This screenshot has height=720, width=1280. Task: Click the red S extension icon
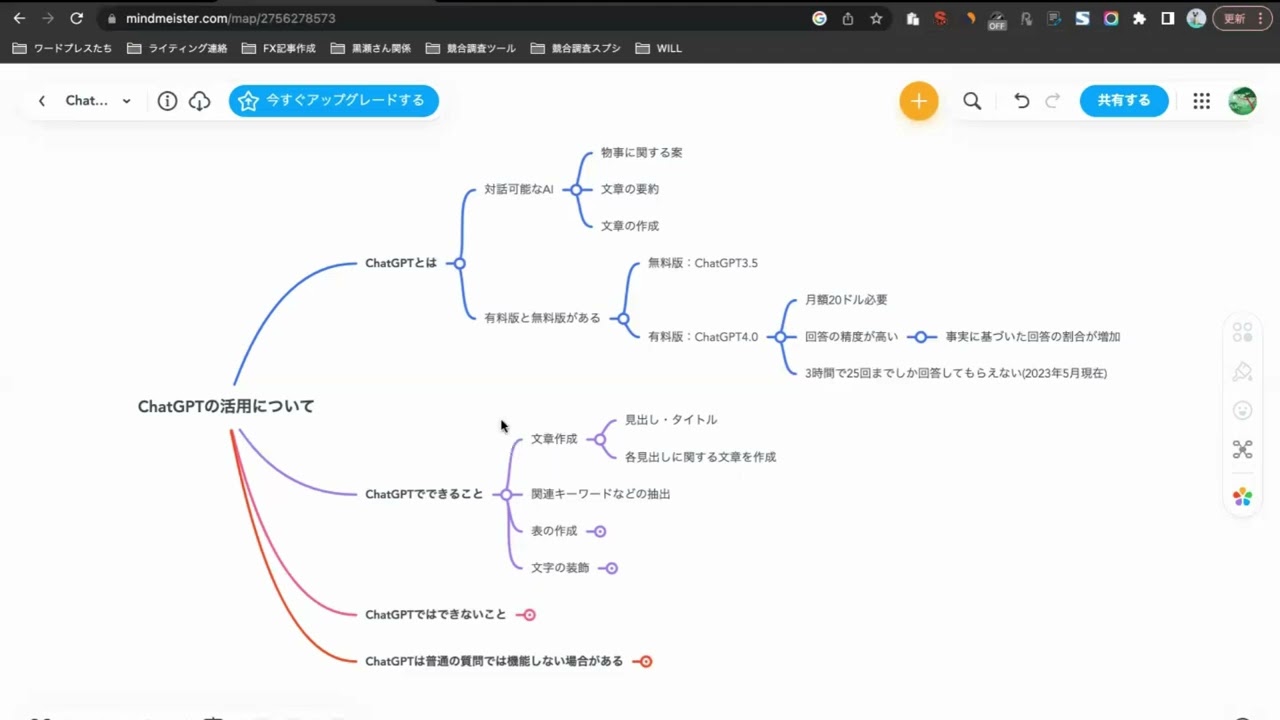pos(940,18)
